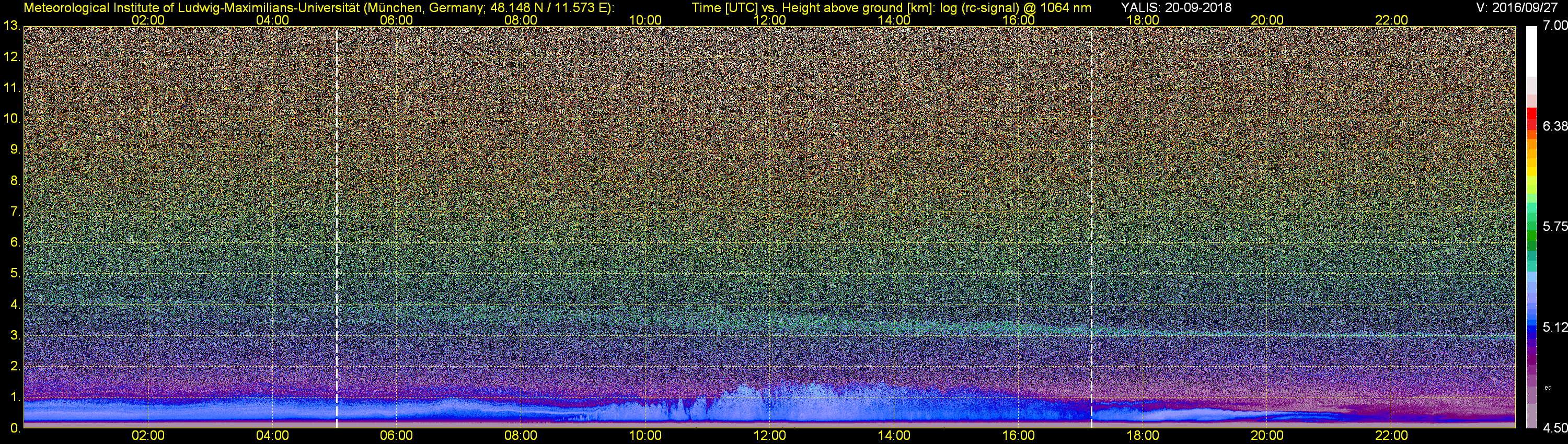Click the '1.' height axis label
Image resolution: width=1568 pixels, height=444 pixels.
15,396
